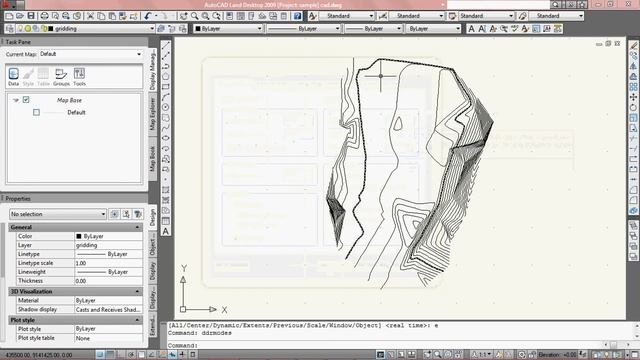Open the Object tab in Properties
The height and width of the screenshot is (360, 640).
(x=153, y=244)
